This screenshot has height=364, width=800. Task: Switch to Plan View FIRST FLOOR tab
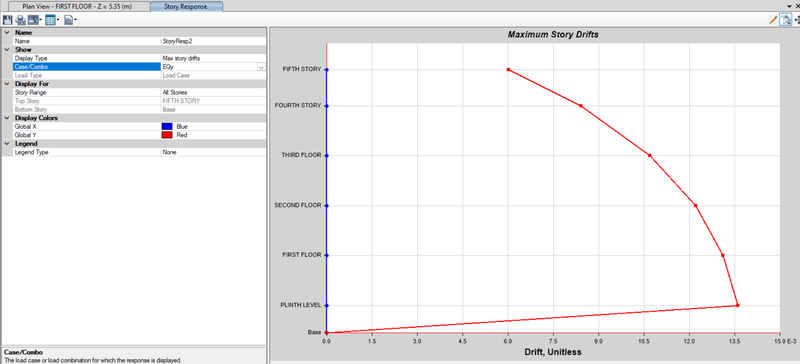click(x=77, y=7)
